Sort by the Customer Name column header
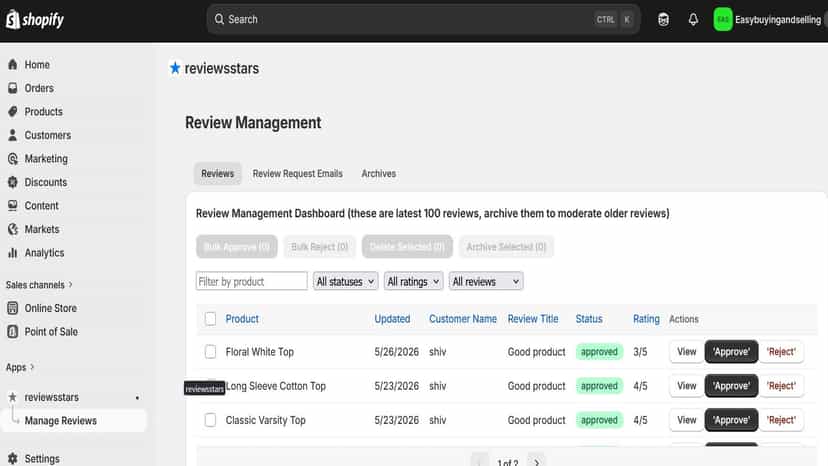The image size is (828, 466). point(463,319)
